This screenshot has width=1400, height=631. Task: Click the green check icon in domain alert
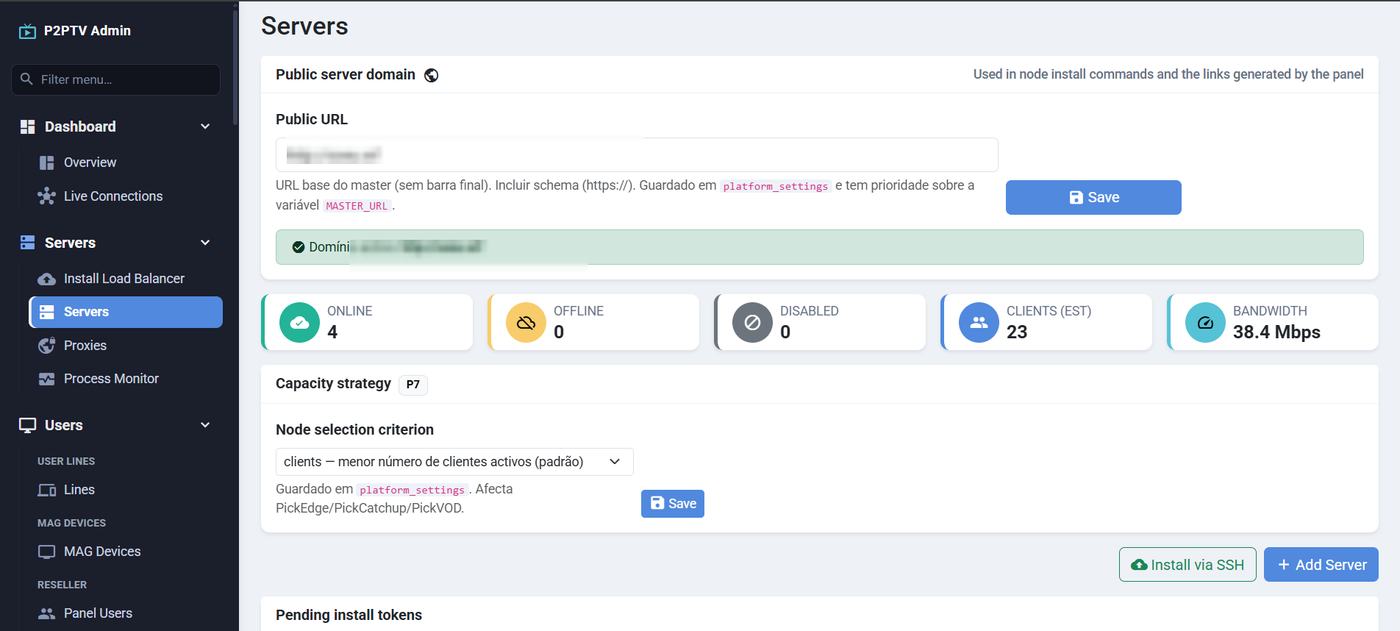(x=298, y=247)
